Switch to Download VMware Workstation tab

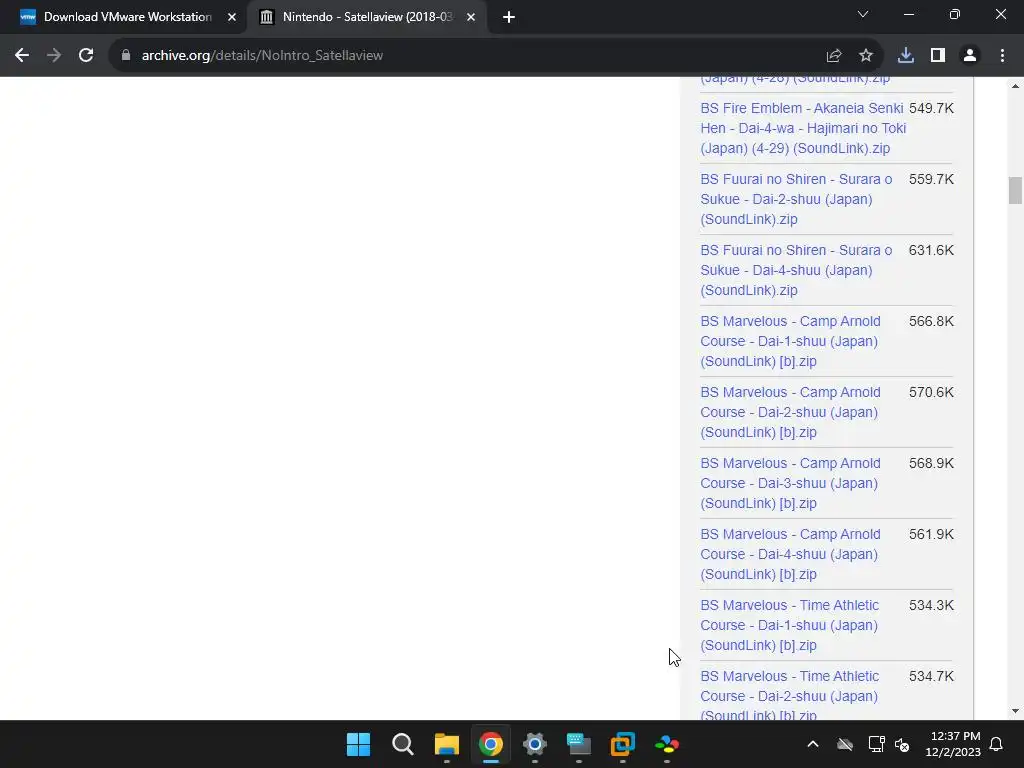click(127, 17)
